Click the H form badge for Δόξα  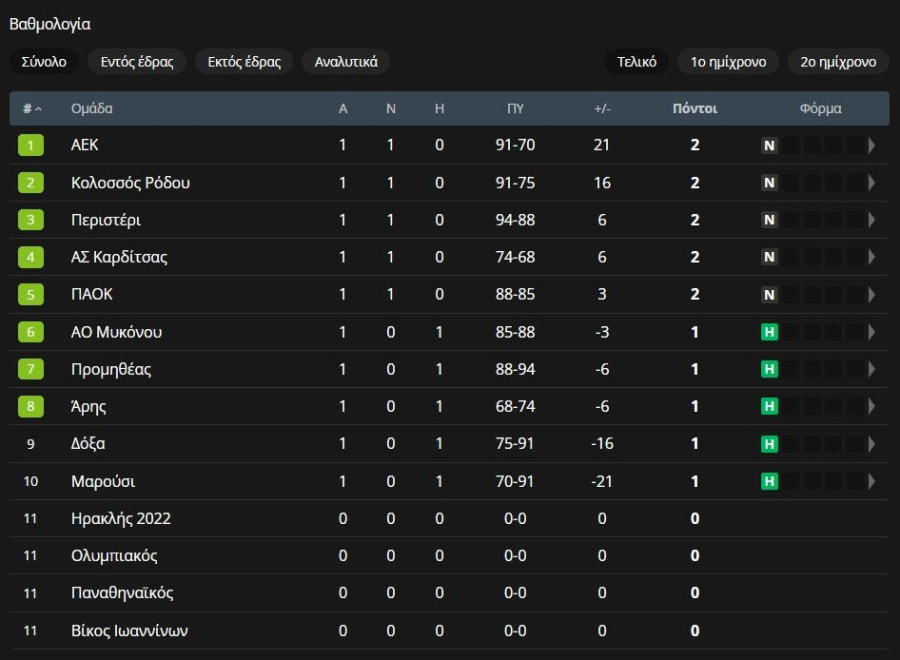(x=769, y=444)
